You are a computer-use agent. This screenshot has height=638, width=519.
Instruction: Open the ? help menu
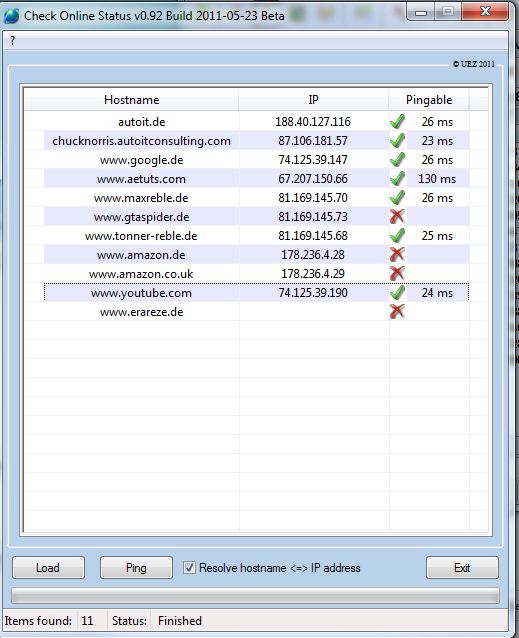point(13,41)
